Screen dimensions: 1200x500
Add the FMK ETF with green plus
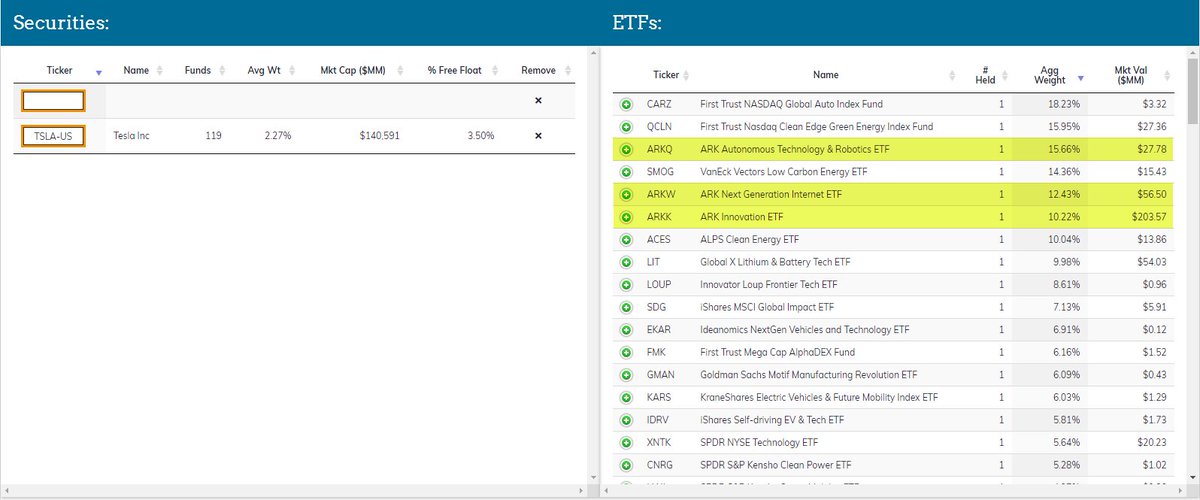tap(626, 352)
